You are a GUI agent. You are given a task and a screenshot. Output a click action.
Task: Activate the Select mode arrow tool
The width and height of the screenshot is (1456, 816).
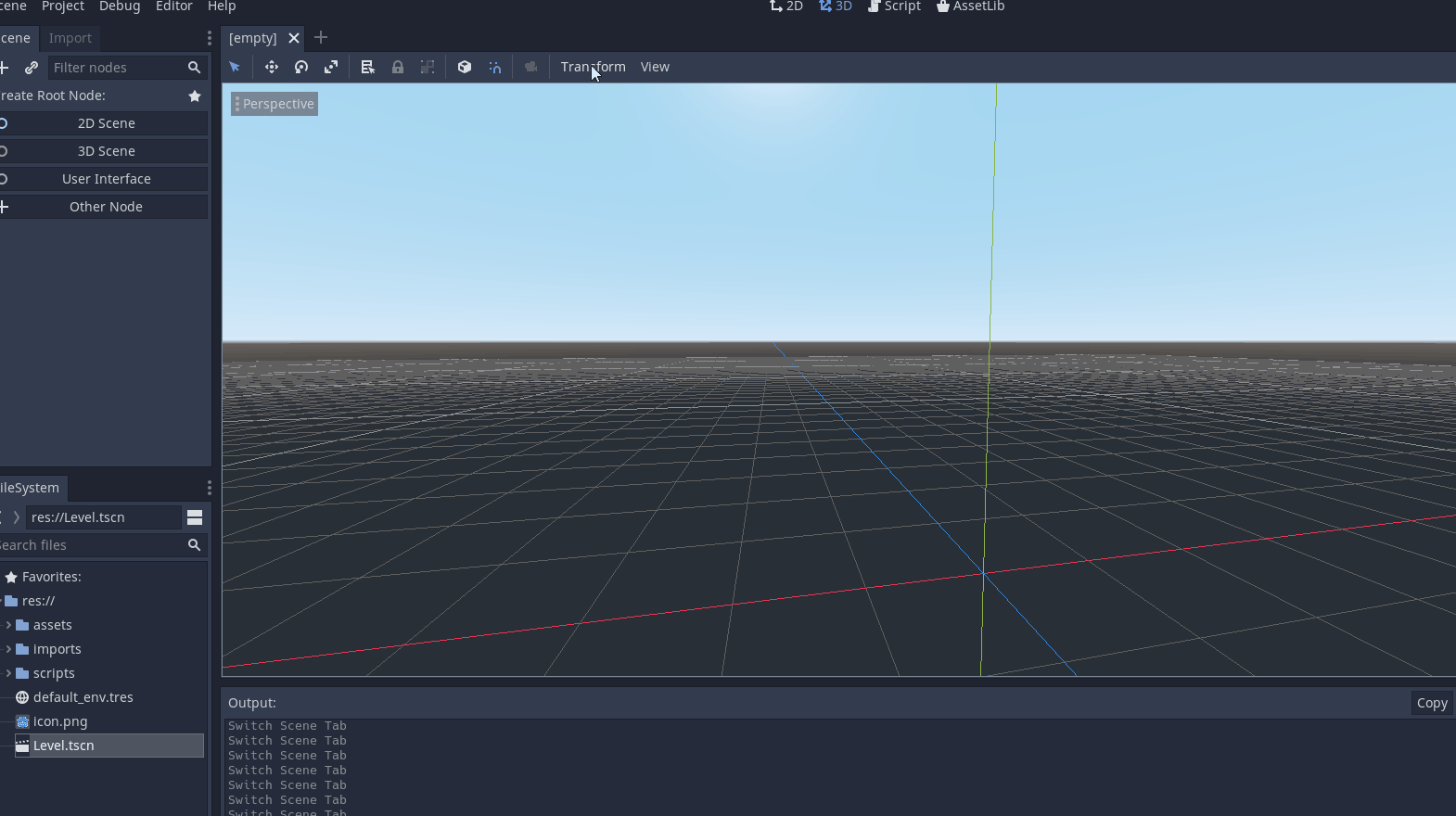tap(235, 67)
